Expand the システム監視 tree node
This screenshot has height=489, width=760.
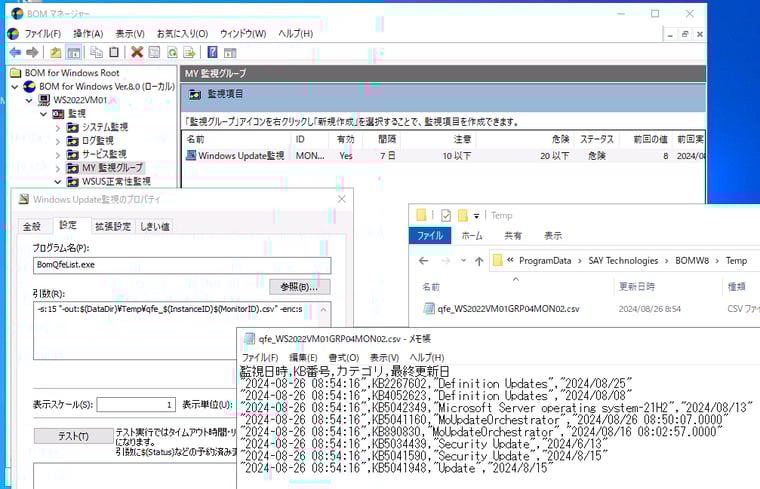(58, 128)
